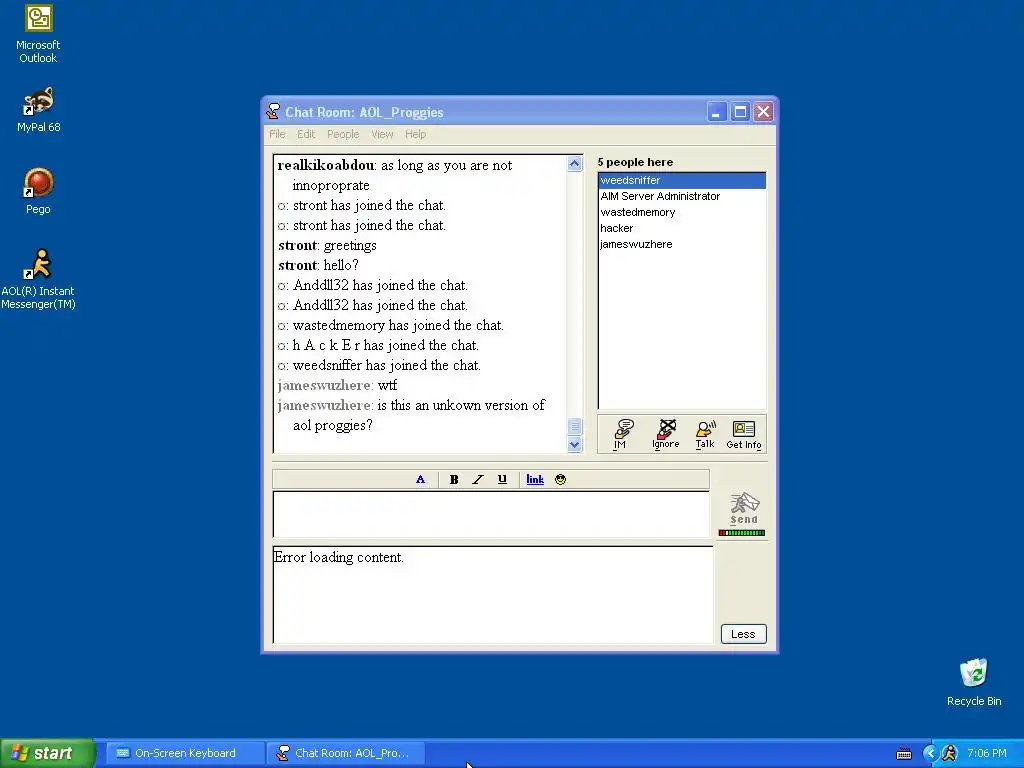This screenshot has height=768, width=1024.
Task: Minimize the Chat Room window
Action: (716, 112)
